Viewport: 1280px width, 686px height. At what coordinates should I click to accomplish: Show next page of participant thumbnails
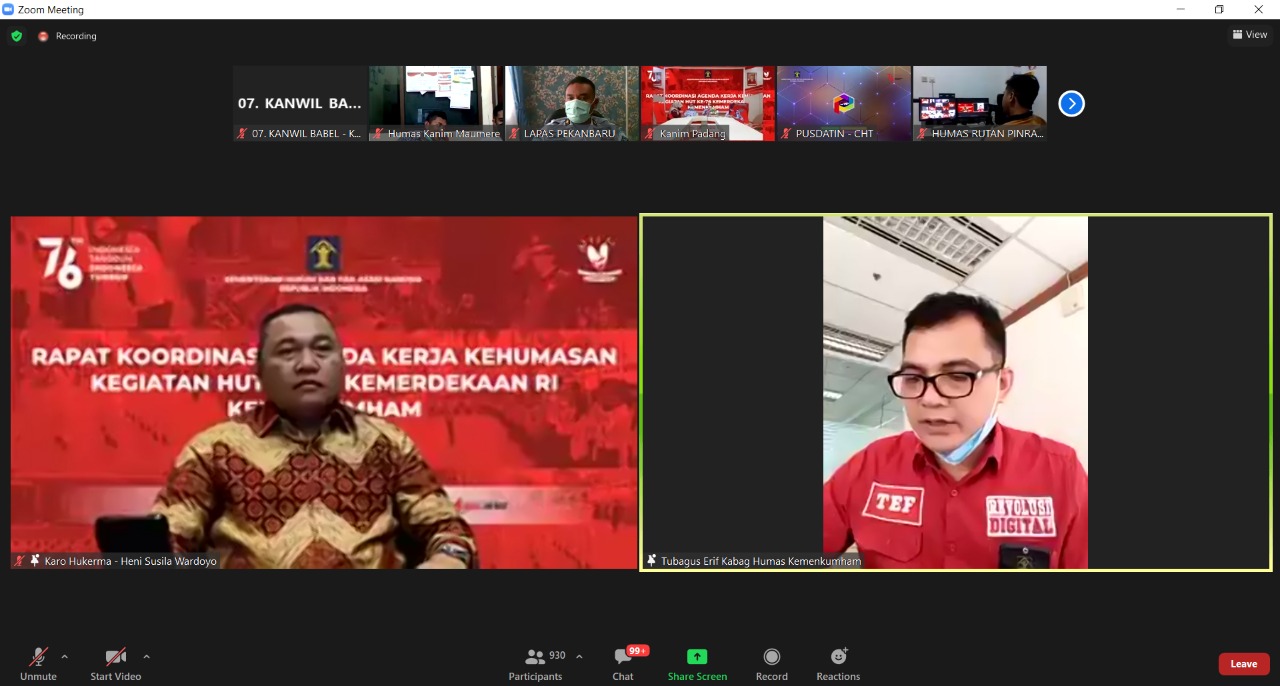1071,103
